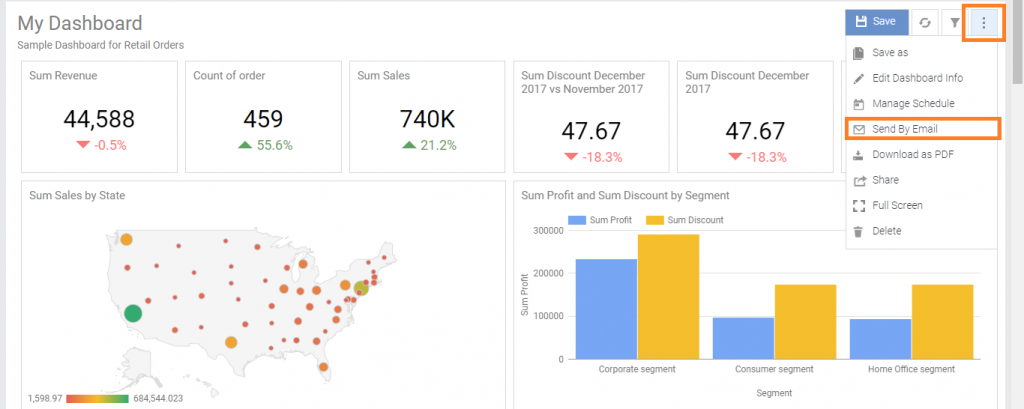Click the Send By Email envelope icon
The image size is (1024, 409).
tap(858, 129)
